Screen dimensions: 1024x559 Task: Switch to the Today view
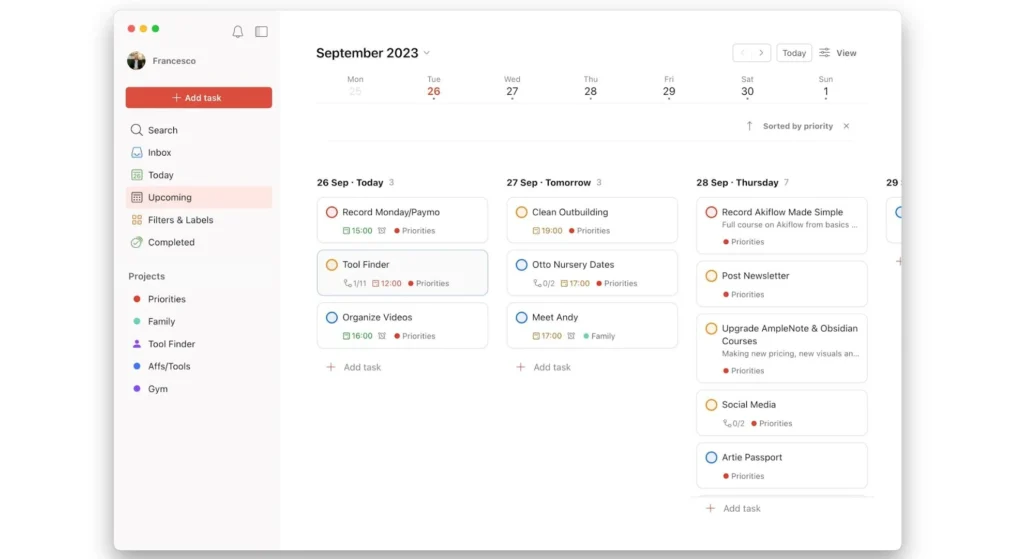point(199,175)
